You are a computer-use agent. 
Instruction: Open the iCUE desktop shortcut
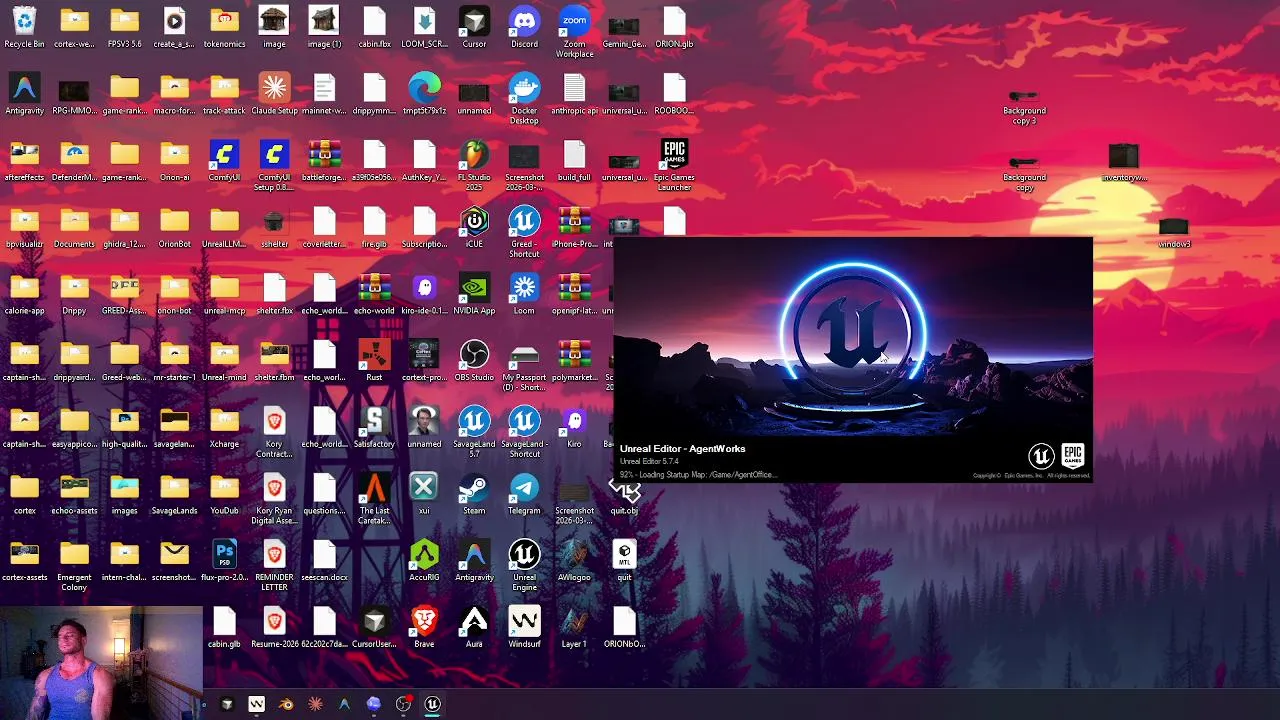tap(474, 228)
